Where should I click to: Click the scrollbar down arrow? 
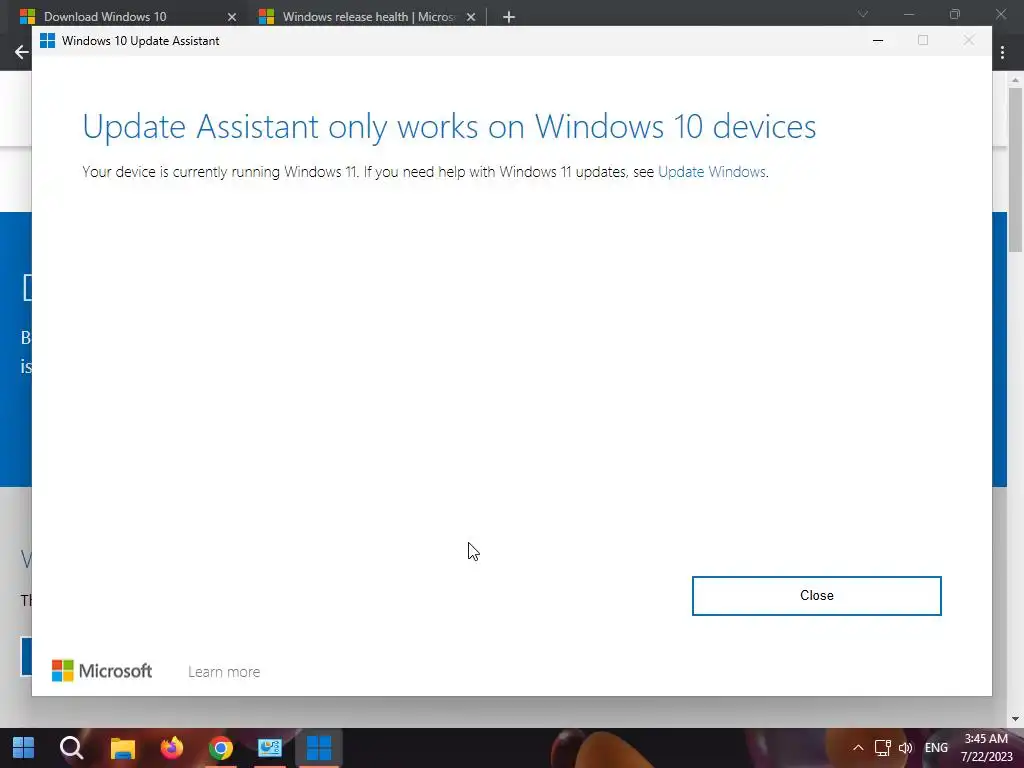[1015, 719]
